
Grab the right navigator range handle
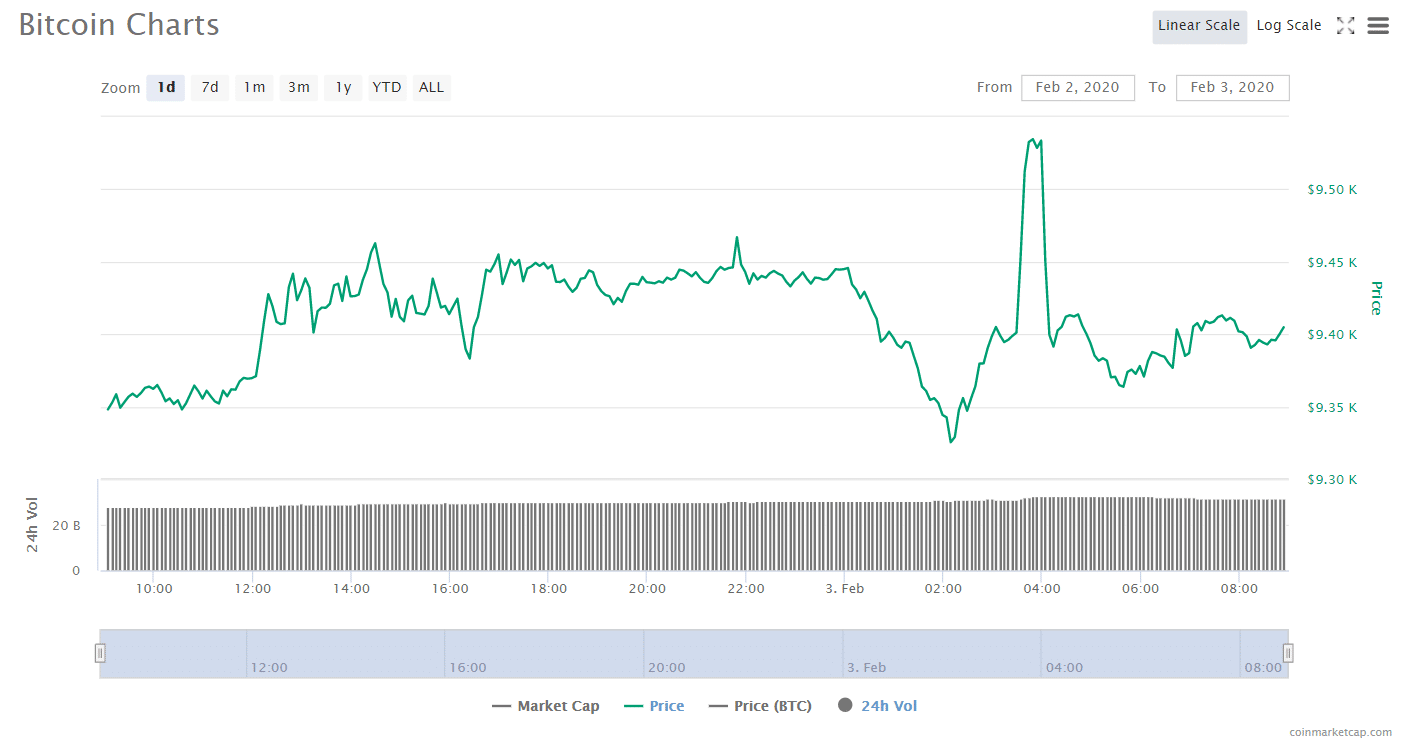[1288, 653]
